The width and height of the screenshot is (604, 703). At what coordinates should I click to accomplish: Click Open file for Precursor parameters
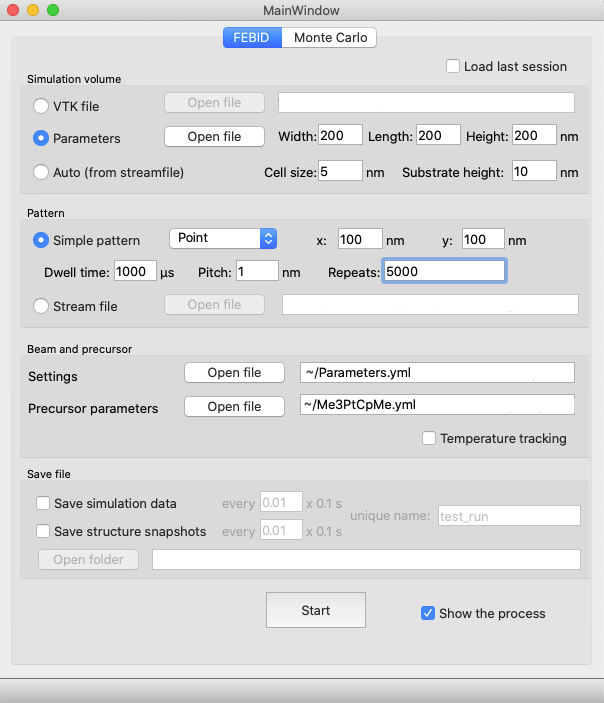[234, 406]
